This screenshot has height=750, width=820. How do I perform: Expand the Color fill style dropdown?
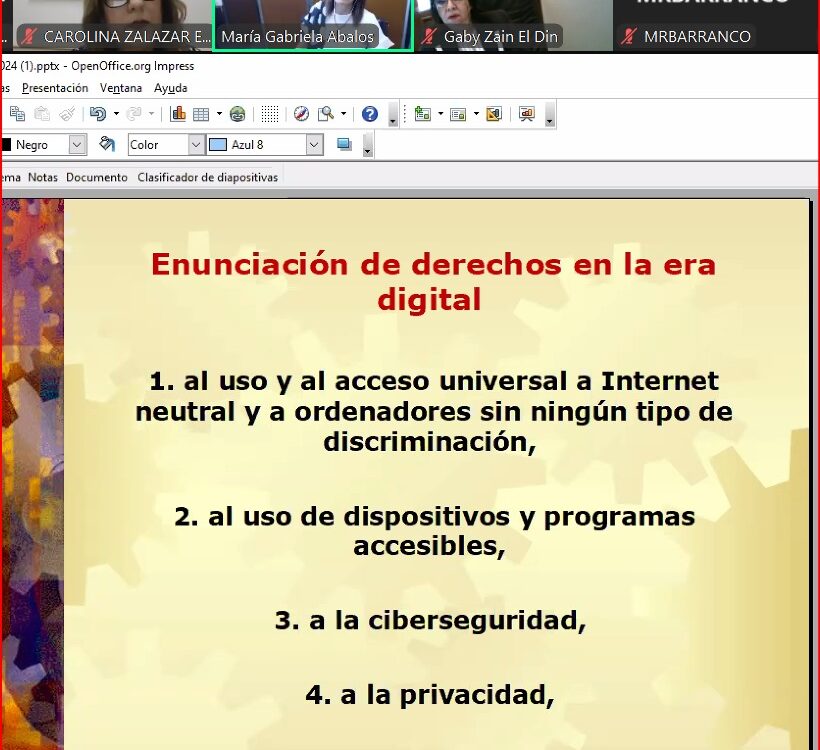coord(196,145)
